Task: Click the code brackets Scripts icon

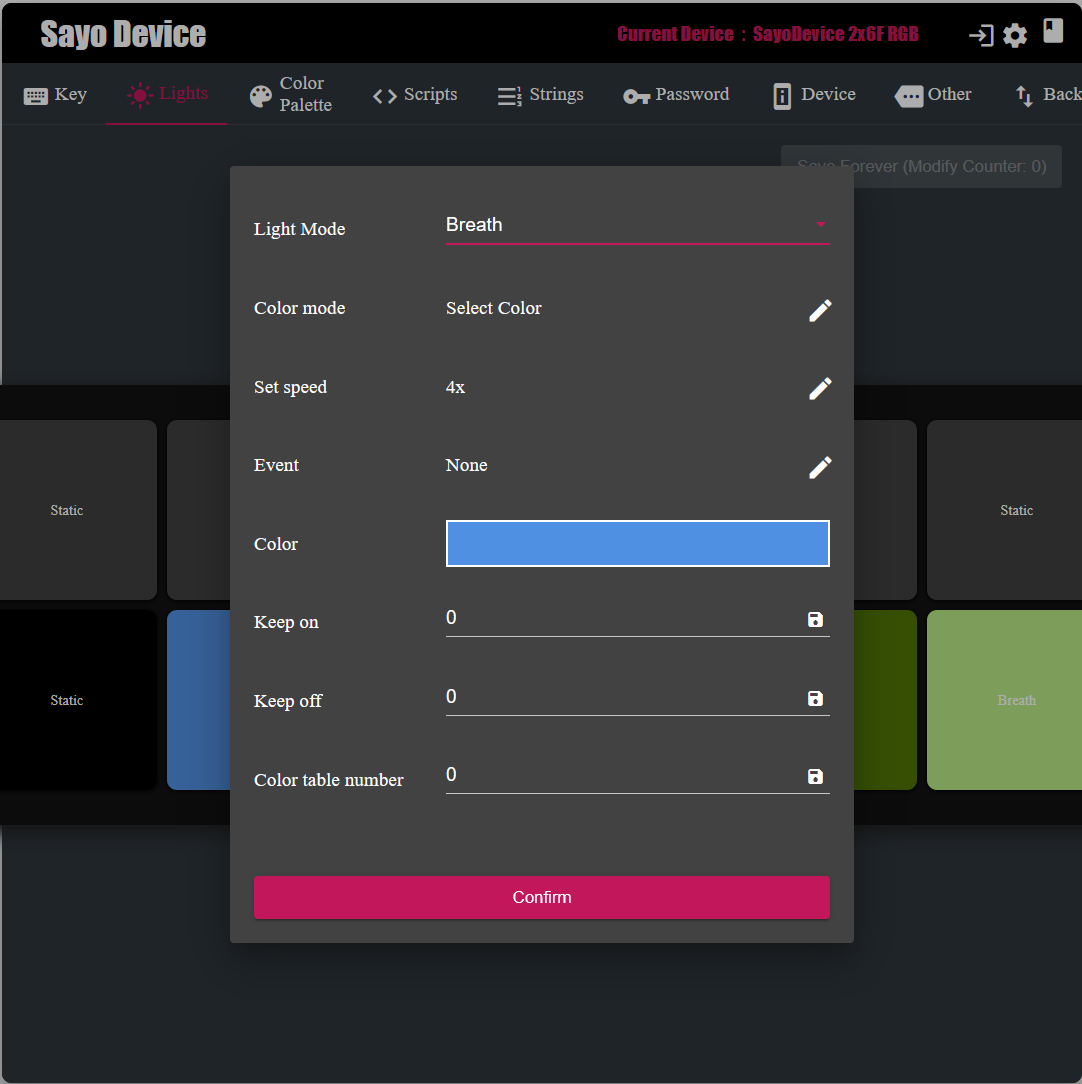Action: (385, 96)
